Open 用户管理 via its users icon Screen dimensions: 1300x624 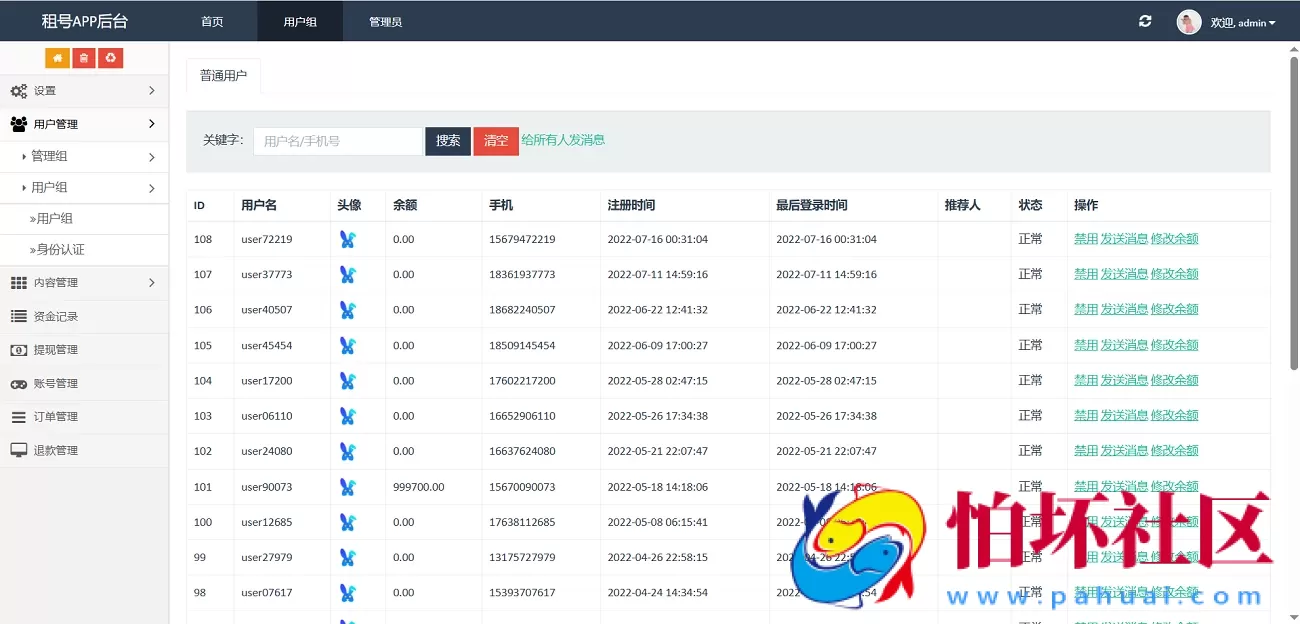21,123
